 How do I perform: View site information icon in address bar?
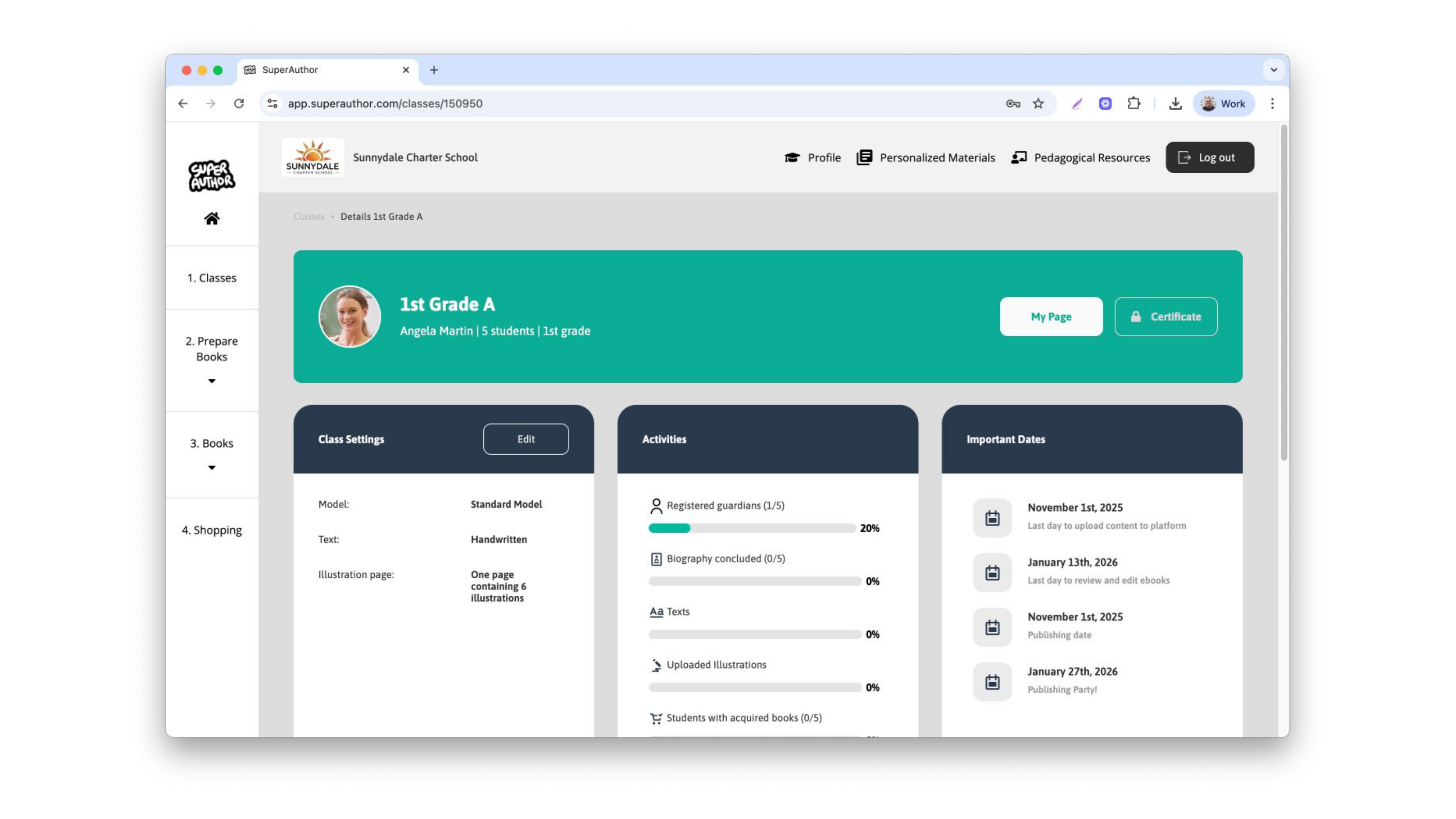point(272,103)
